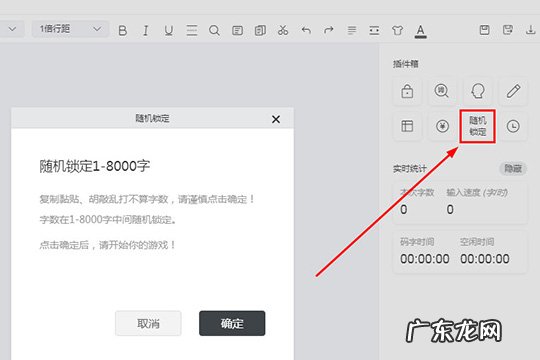Click the yen coin plugin icon
This screenshot has width=540, height=360.
point(442,126)
